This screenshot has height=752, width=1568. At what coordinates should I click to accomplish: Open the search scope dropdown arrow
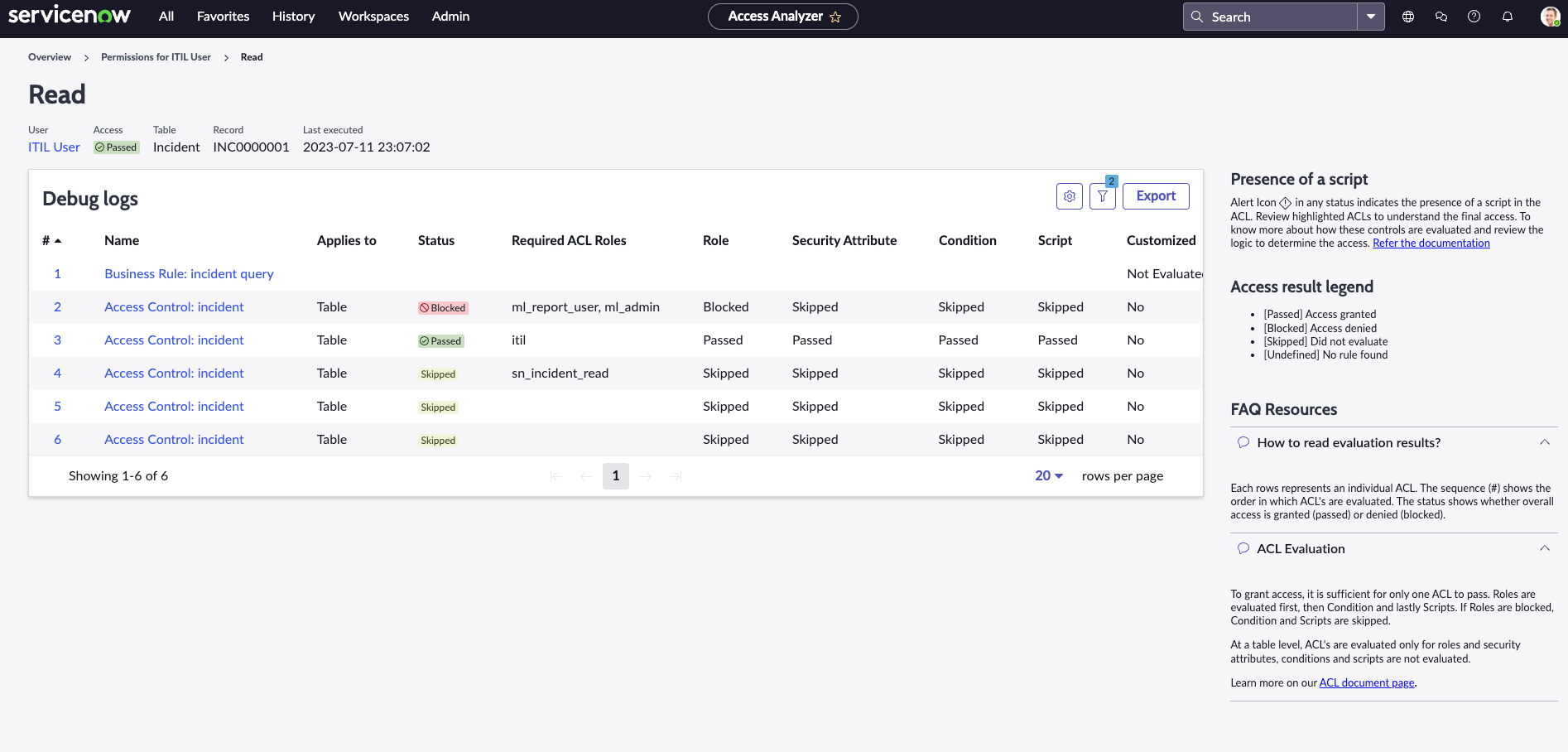click(x=1371, y=17)
